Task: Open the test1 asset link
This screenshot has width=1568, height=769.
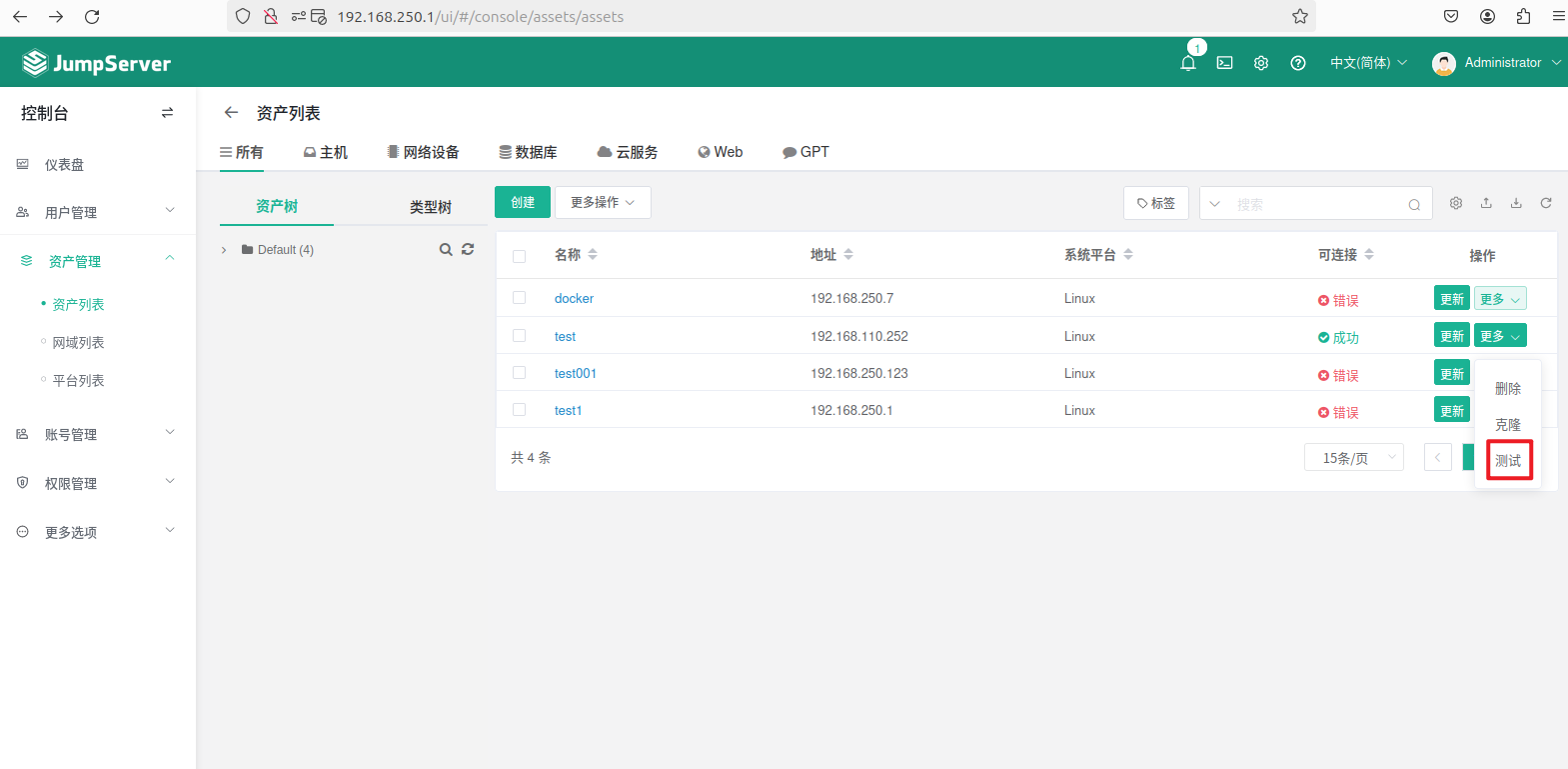Action: (x=568, y=411)
